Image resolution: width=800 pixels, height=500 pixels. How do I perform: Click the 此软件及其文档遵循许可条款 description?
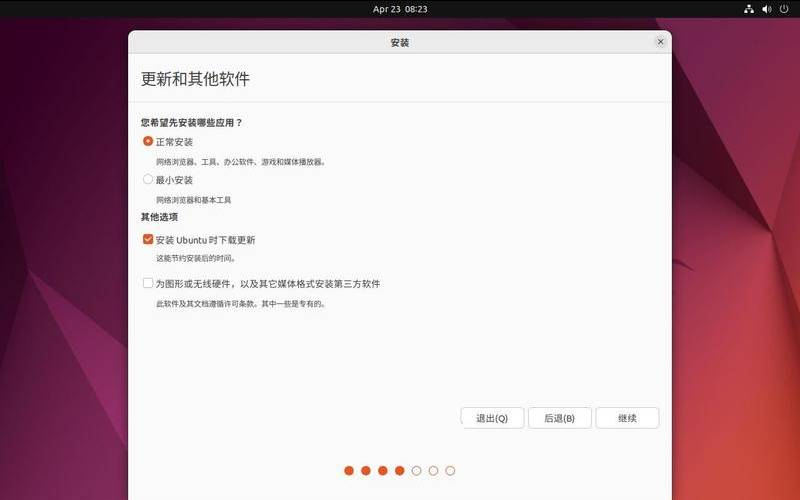(x=241, y=304)
